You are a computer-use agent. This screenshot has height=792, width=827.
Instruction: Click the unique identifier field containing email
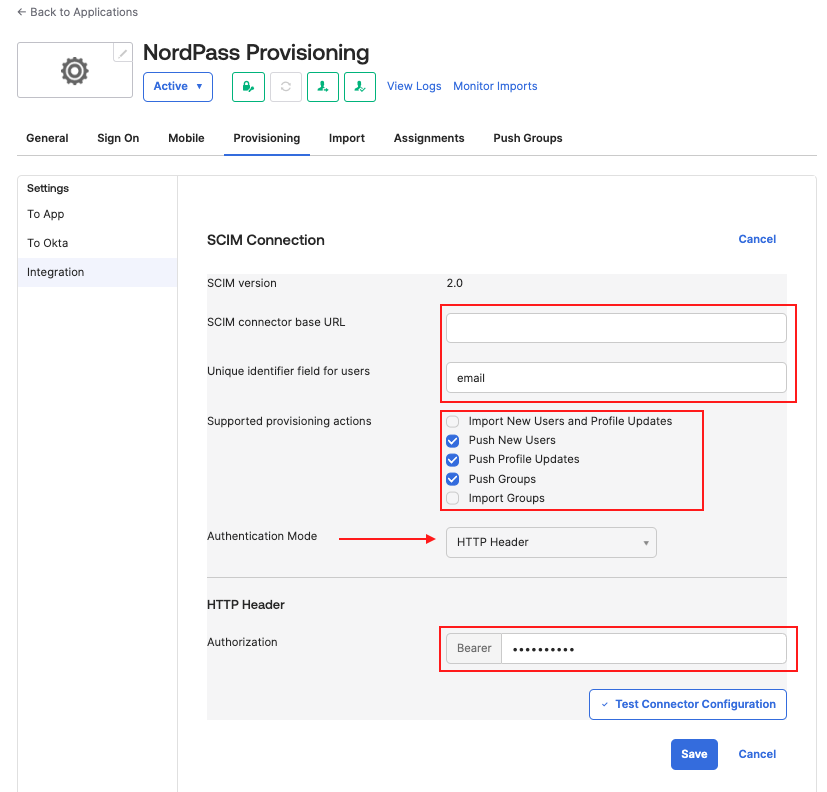616,378
